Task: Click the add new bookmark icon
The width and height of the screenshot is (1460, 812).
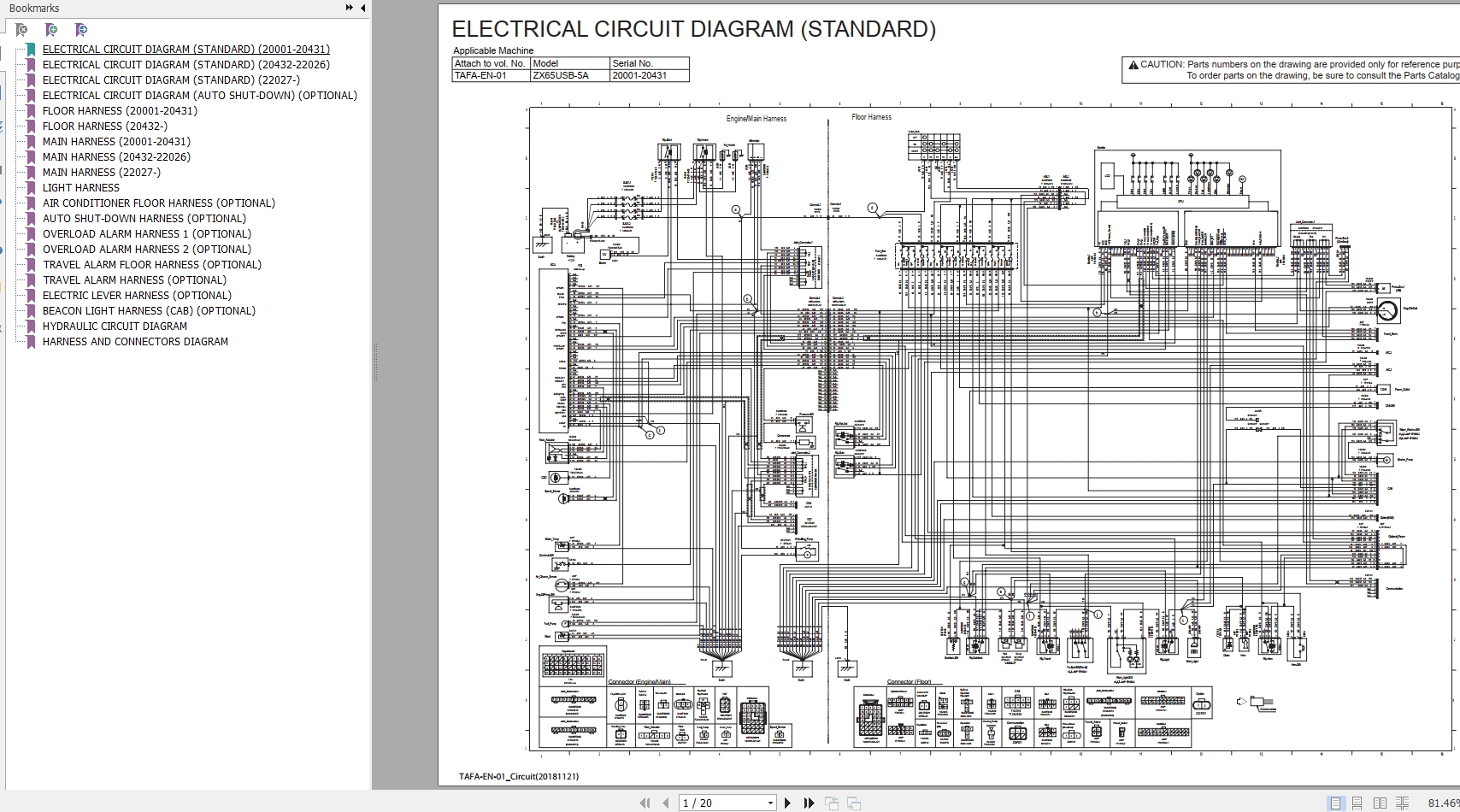Action: pos(51,30)
